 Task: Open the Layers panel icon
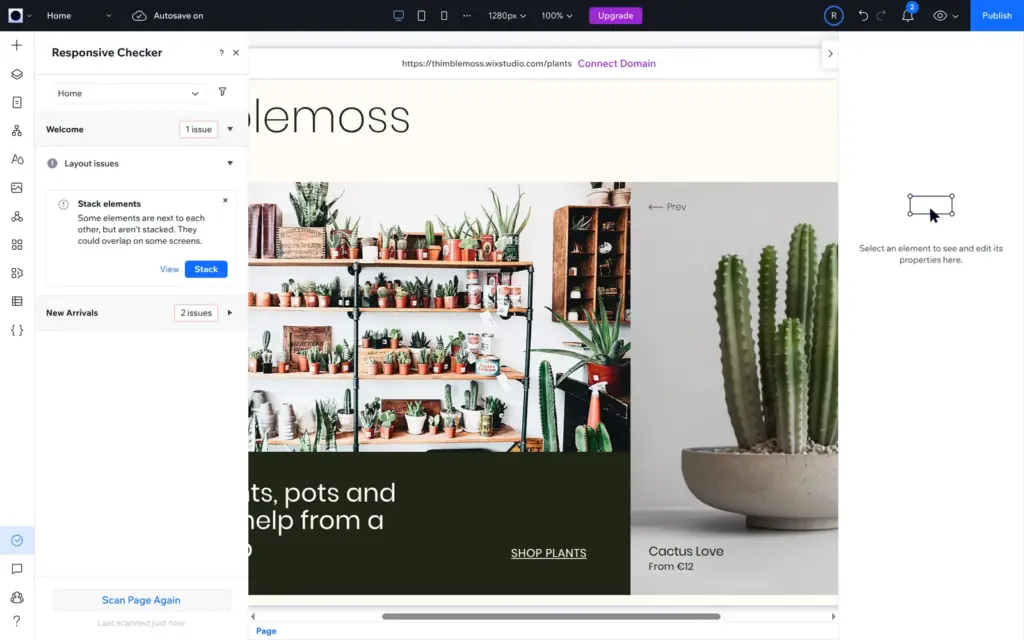tap(17, 74)
